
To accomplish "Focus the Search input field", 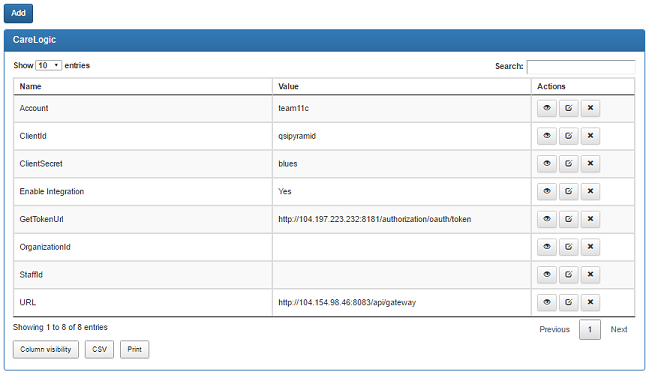I will point(581,66).
